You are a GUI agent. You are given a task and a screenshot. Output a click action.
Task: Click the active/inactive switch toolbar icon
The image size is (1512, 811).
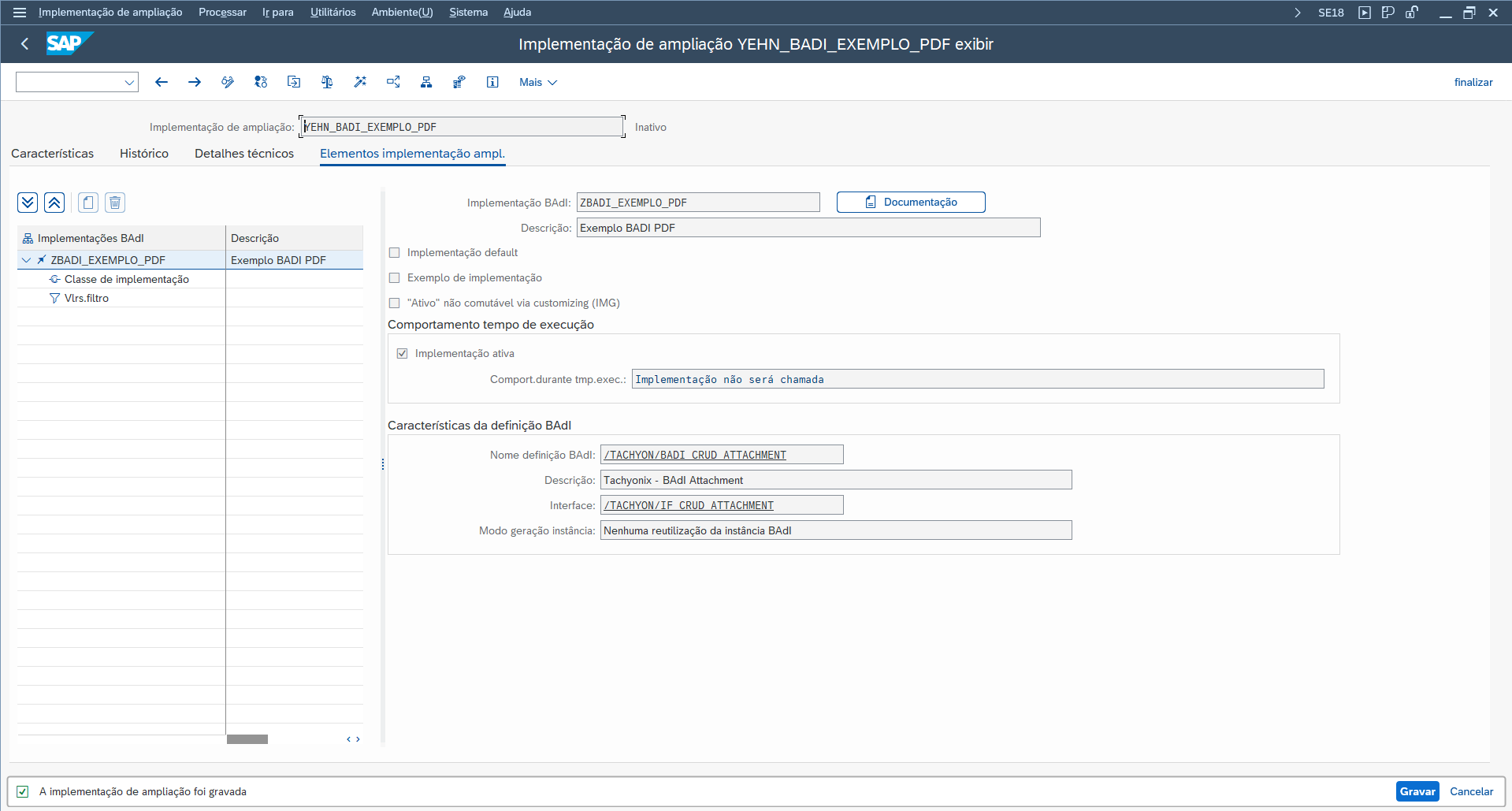point(261,82)
